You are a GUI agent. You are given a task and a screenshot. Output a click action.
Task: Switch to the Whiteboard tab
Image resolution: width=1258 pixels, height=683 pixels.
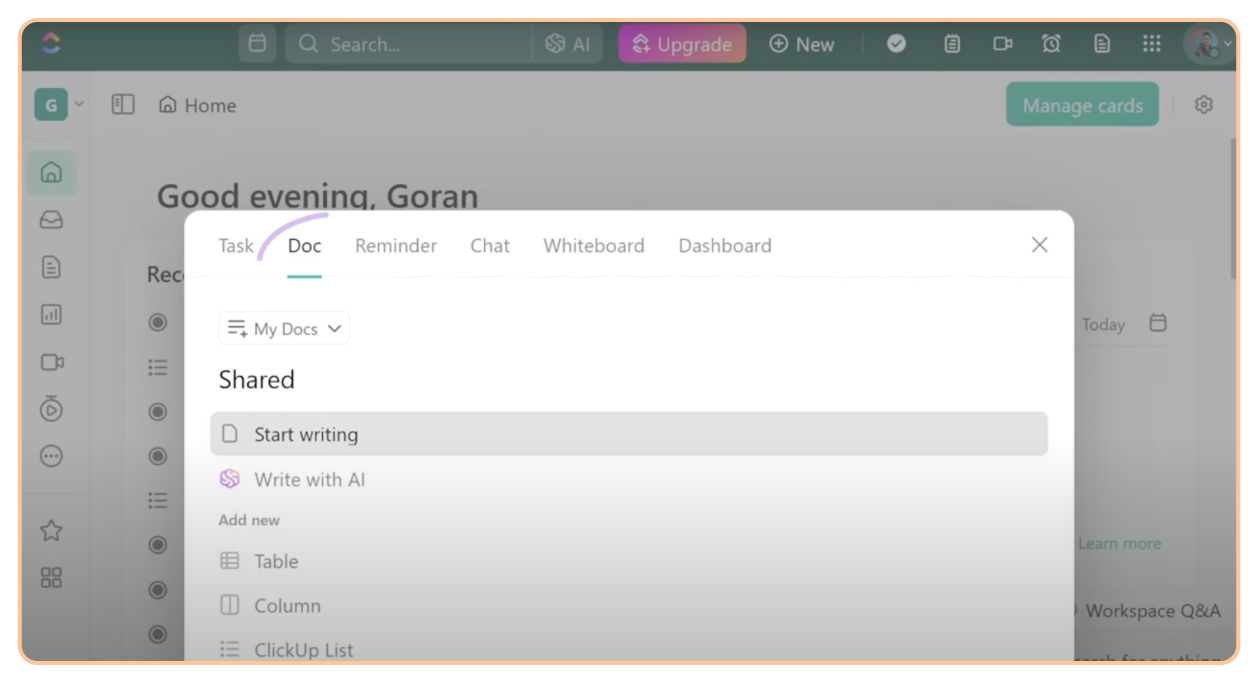(593, 245)
